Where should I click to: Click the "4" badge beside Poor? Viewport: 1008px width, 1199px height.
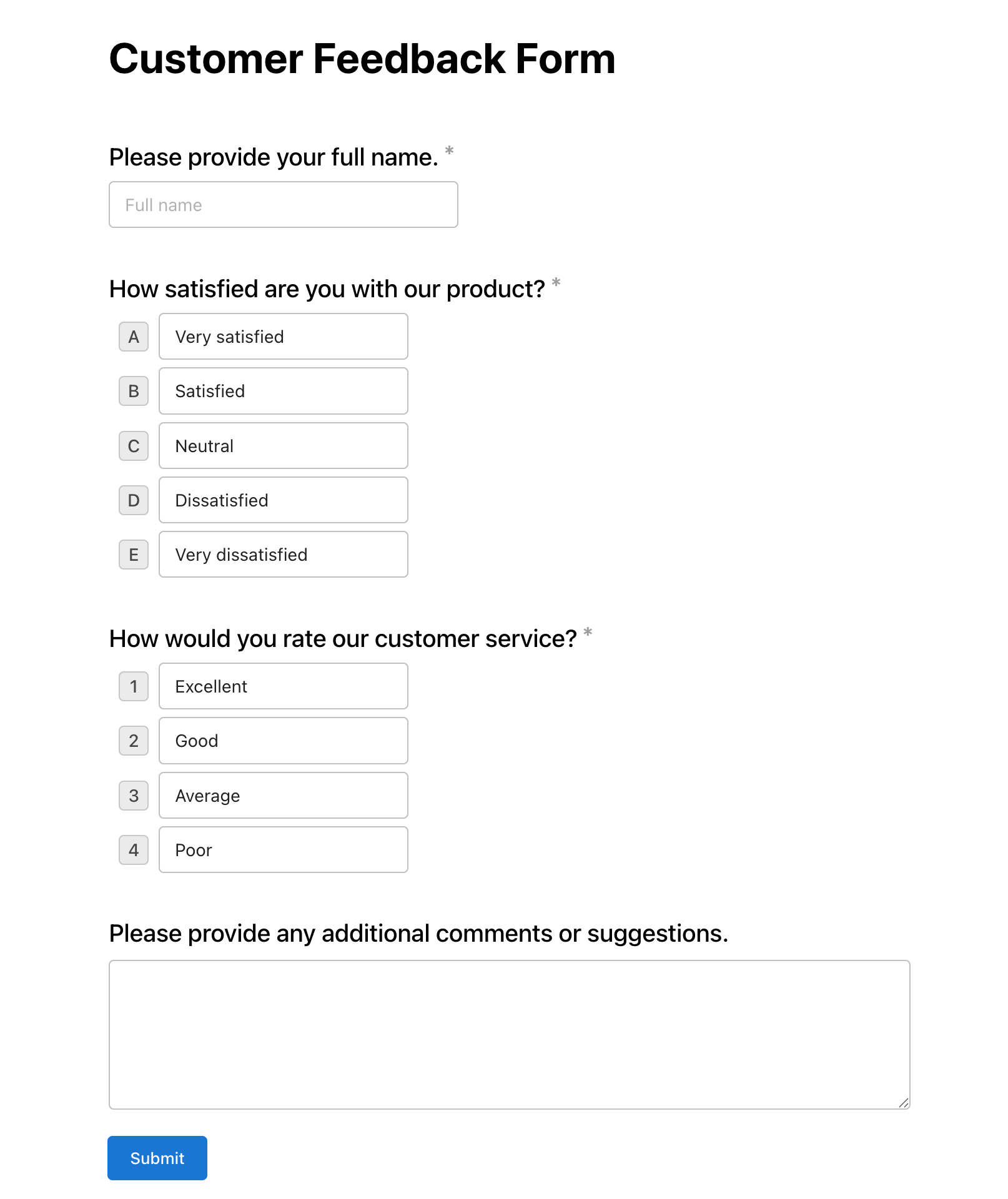coord(133,850)
